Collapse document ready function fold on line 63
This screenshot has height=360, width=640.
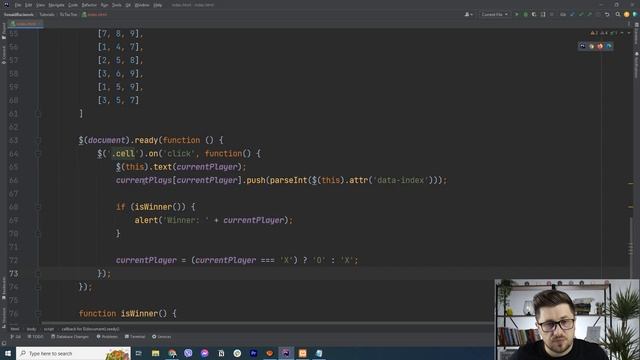(x=38, y=140)
